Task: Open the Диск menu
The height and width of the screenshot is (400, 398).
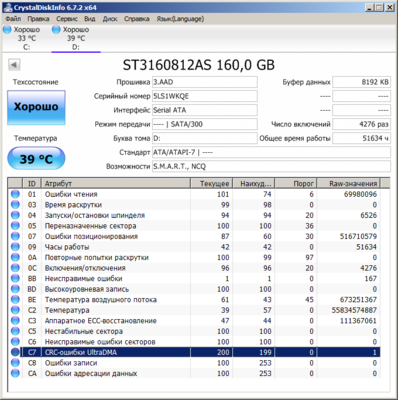Action: pos(110,19)
